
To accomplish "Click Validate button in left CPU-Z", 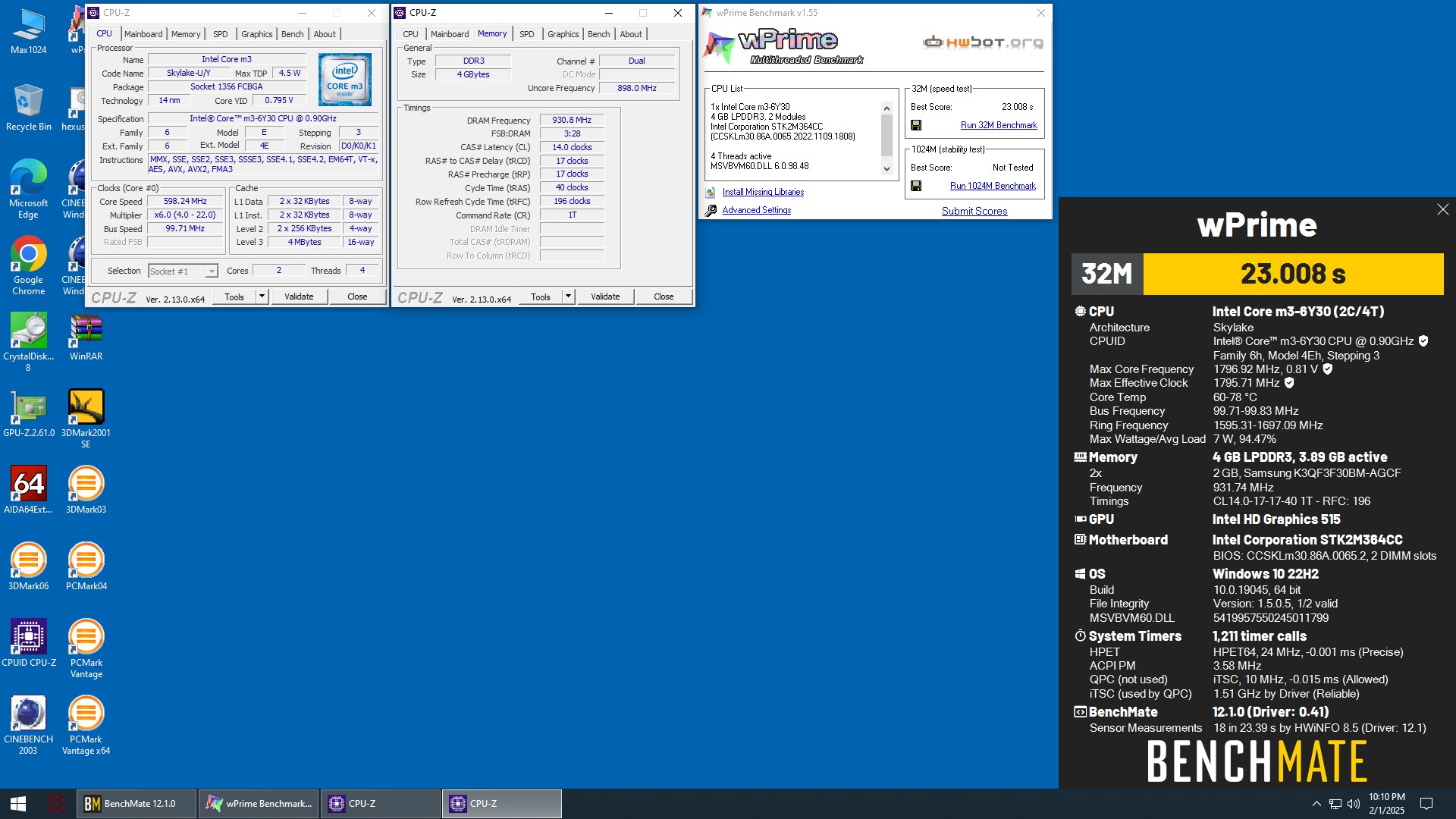I will 299,297.
